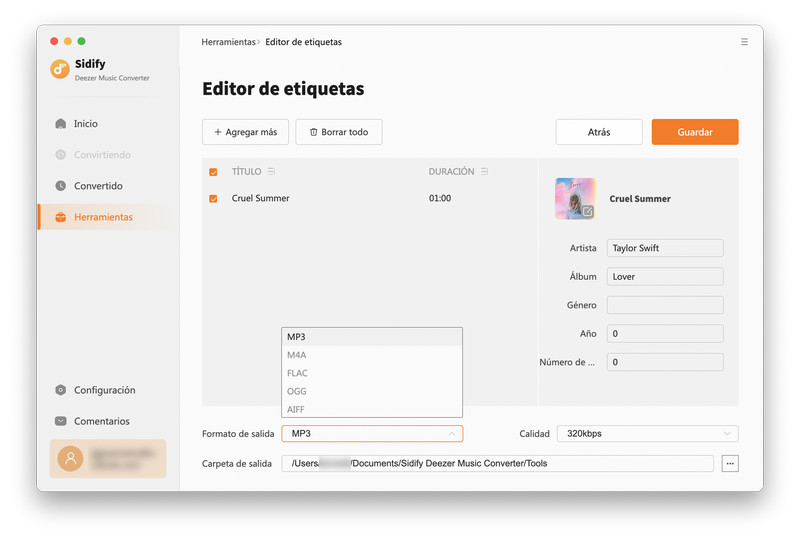
Task: Click the Configuración gear icon
Action: coord(61,390)
